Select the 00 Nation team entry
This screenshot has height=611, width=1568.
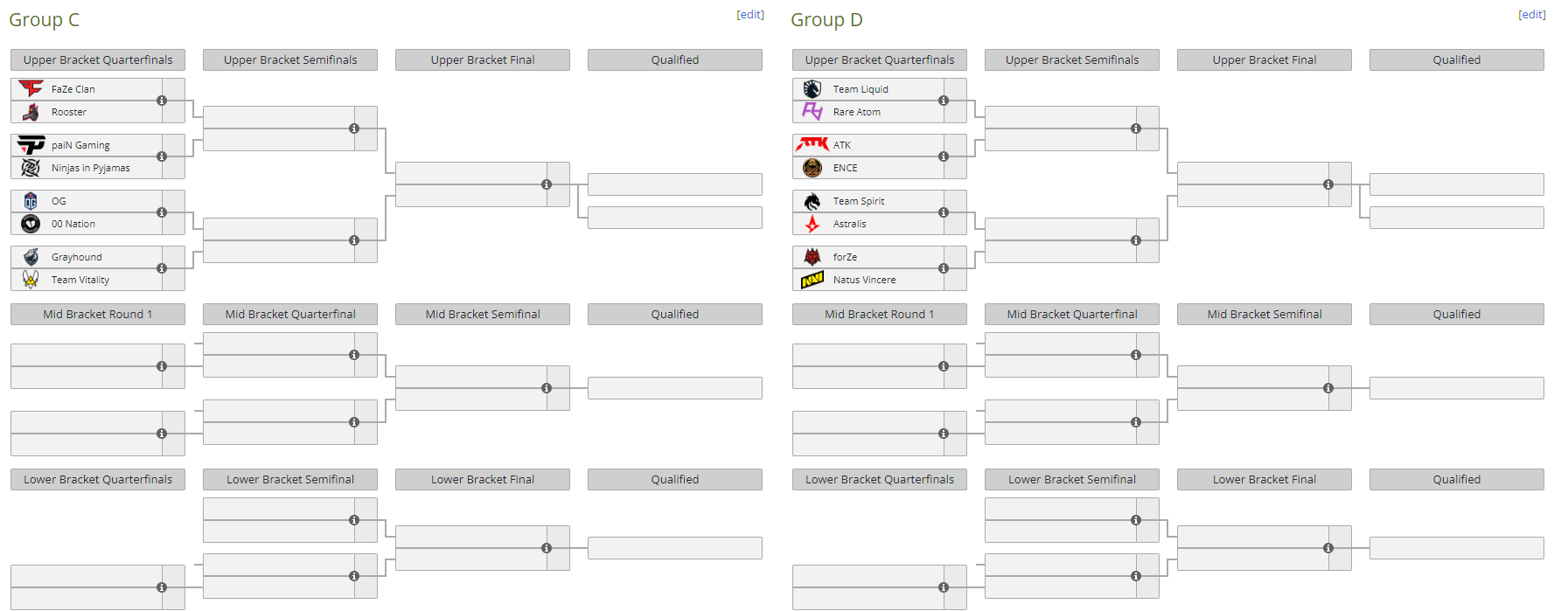tap(86, 224)
